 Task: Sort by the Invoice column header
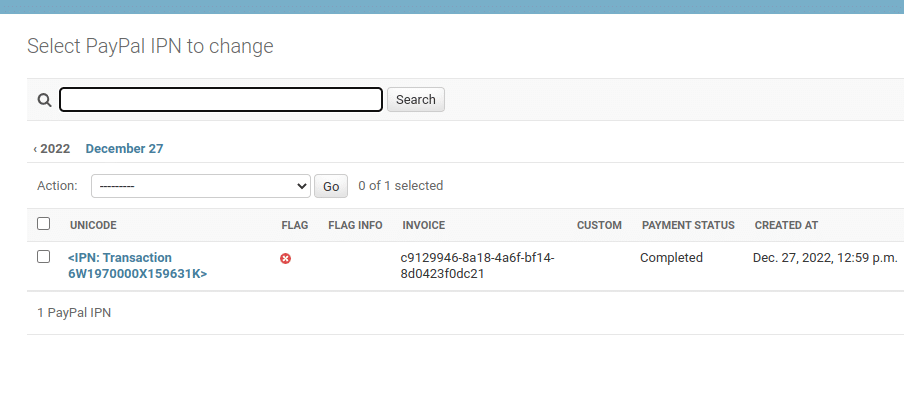(423, 225)
